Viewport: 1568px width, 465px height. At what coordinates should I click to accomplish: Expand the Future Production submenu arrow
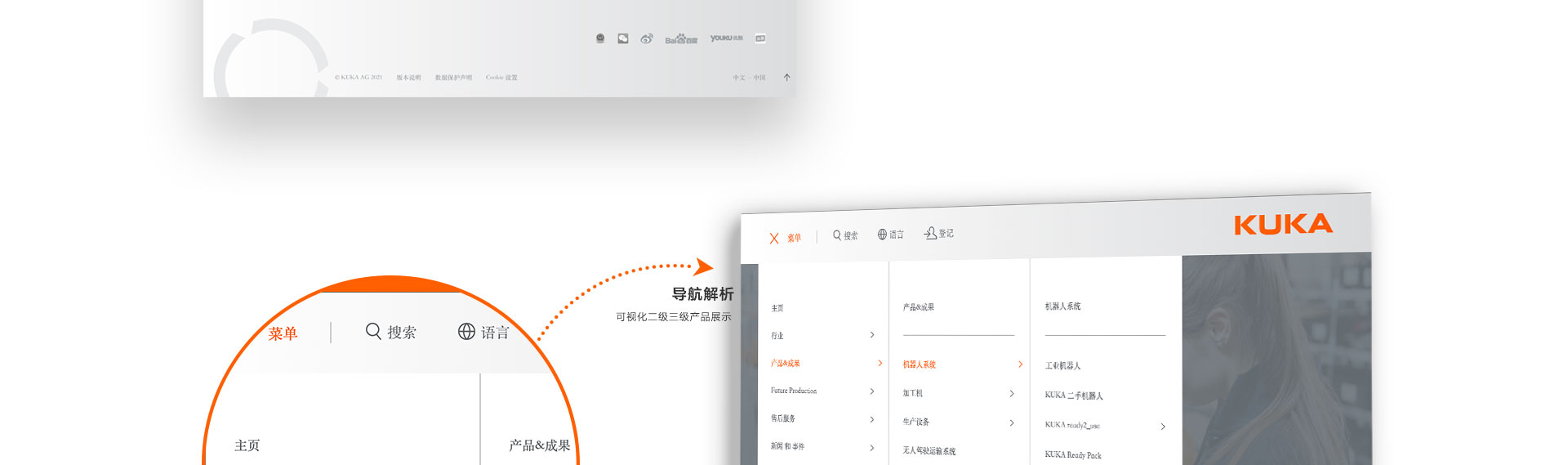point(872,391)
